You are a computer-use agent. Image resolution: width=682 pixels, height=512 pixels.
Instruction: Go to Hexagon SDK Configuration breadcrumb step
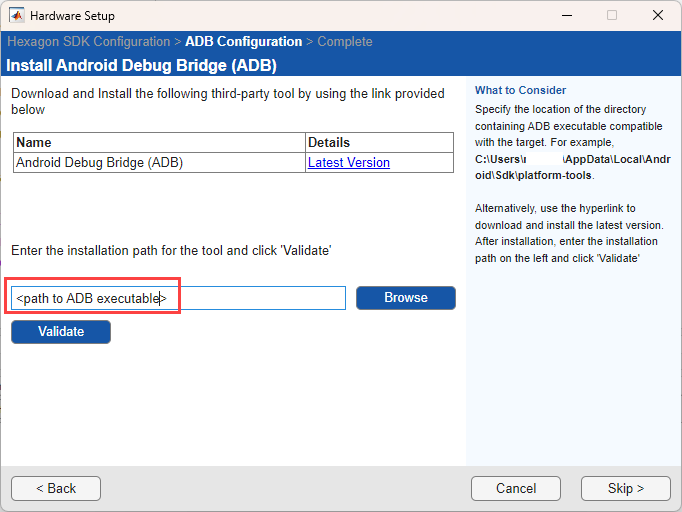pos(88,42)
